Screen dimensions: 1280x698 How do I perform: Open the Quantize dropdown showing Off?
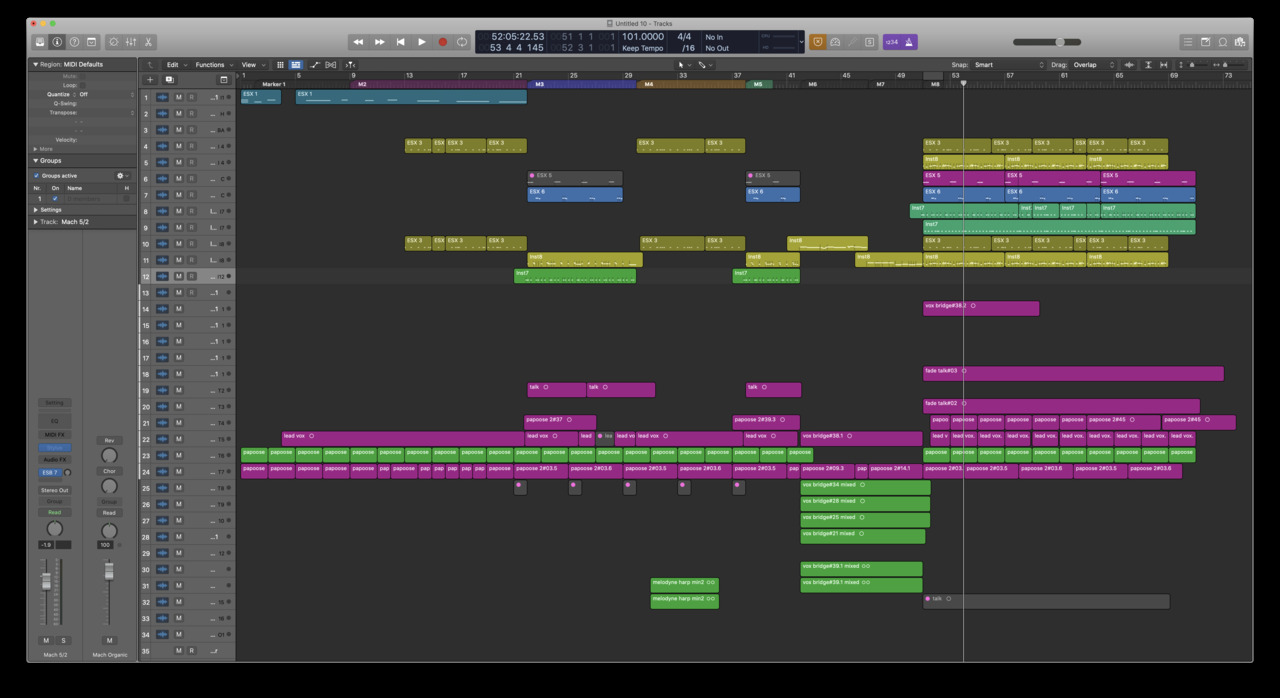pos(106,94)
